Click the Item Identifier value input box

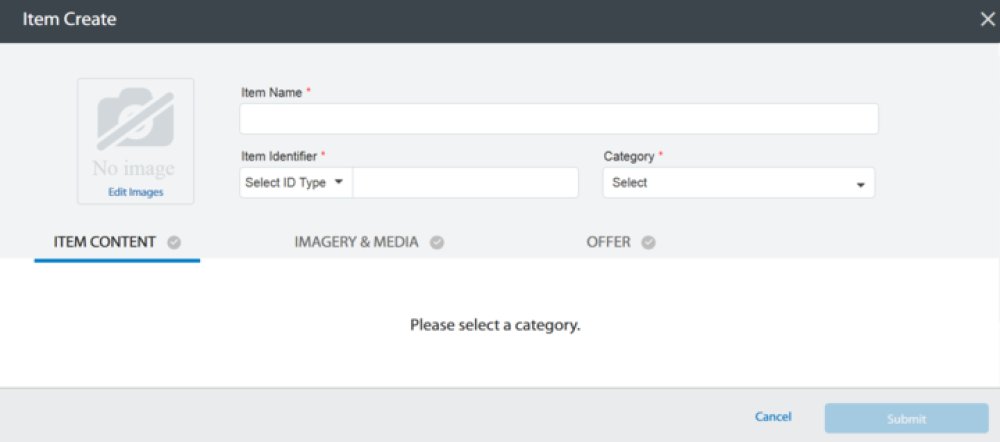466,182
